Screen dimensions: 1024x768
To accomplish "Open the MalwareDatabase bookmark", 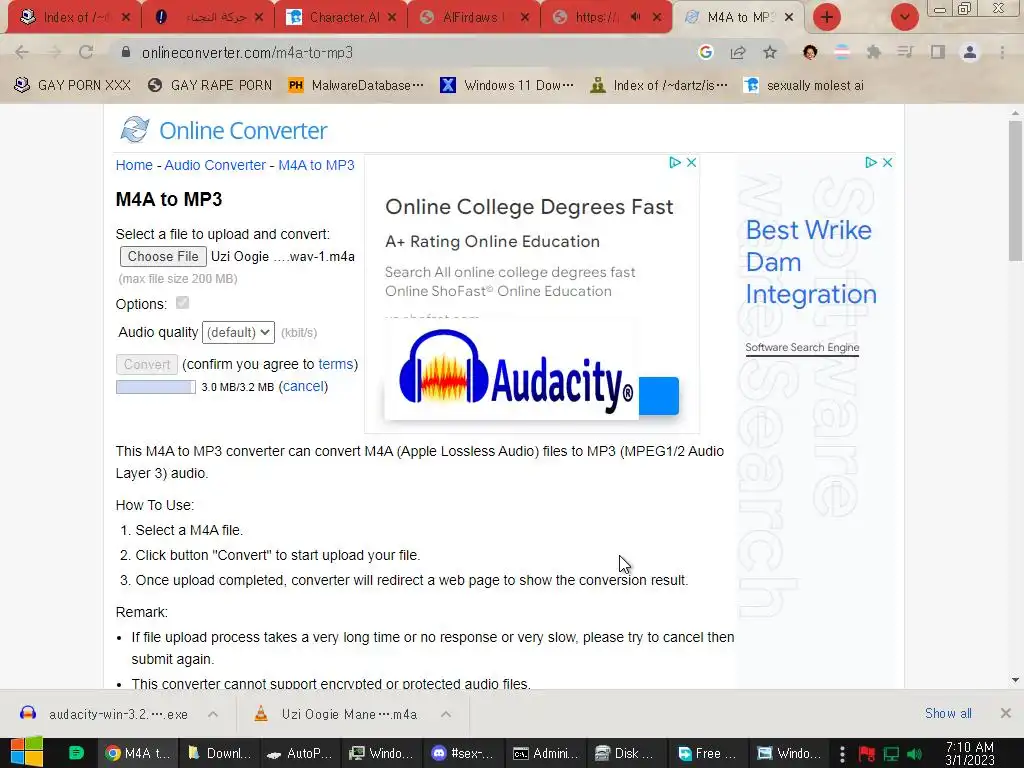I will coord(357,85).
